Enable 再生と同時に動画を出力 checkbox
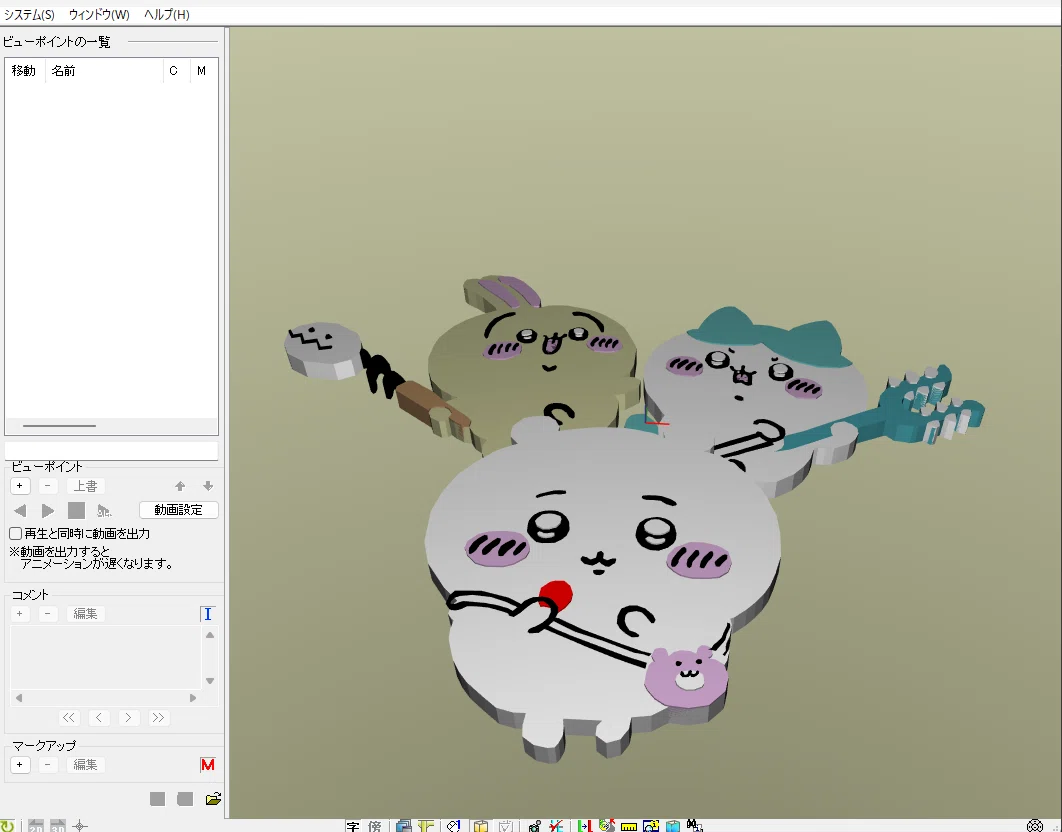The image size is (1062, 832). (x=16, y=533)
